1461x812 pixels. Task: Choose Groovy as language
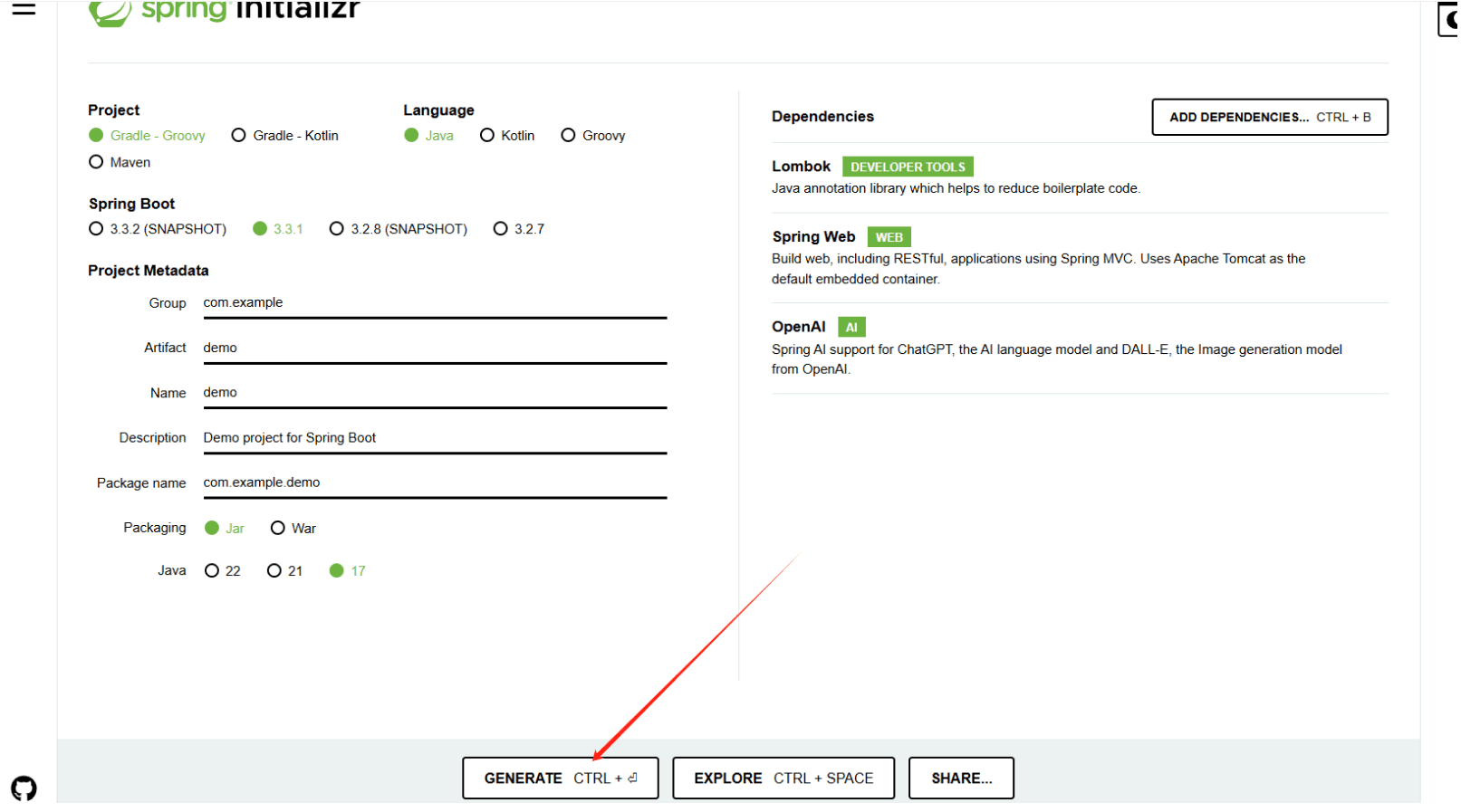(x=593, y=136)
